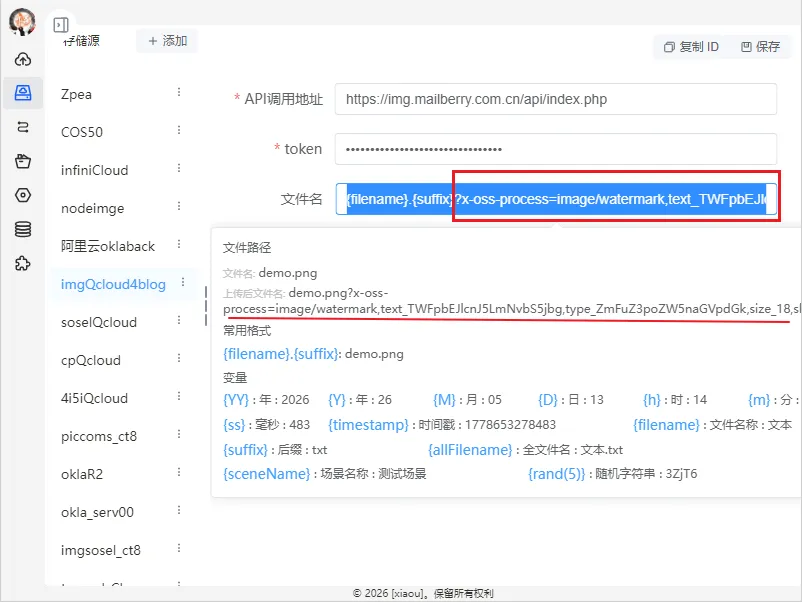Select the storage source drive icon
802x602 pixels.
[23, 93]
